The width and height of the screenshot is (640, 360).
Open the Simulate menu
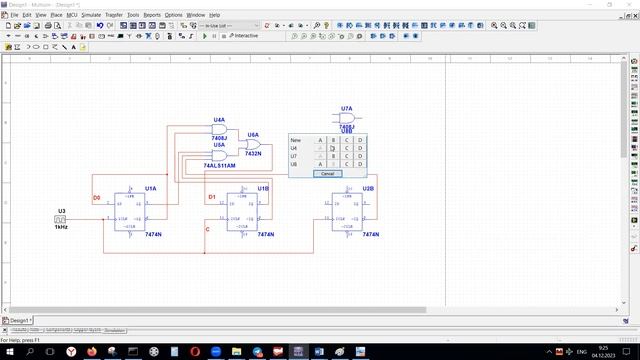[91, 15]
